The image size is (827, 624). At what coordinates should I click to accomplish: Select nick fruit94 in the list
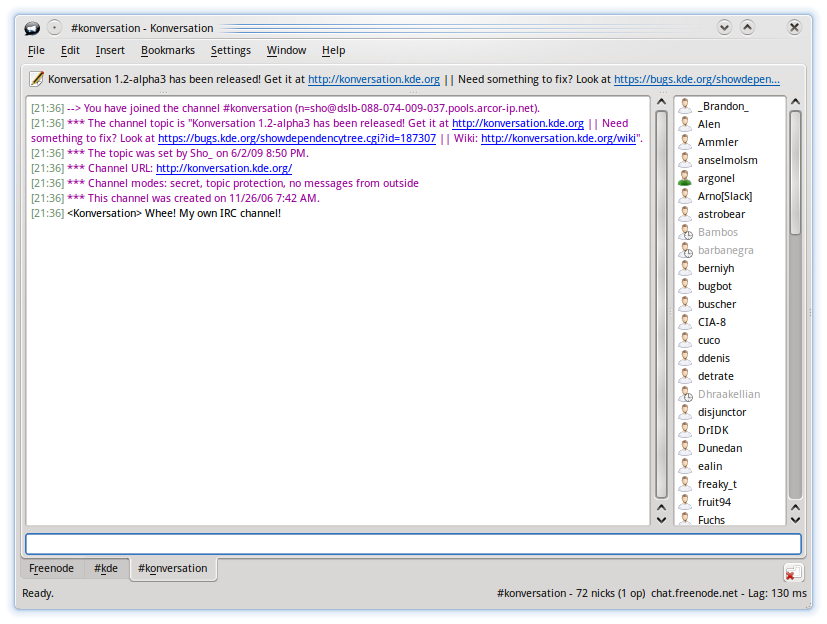point(714,502)
